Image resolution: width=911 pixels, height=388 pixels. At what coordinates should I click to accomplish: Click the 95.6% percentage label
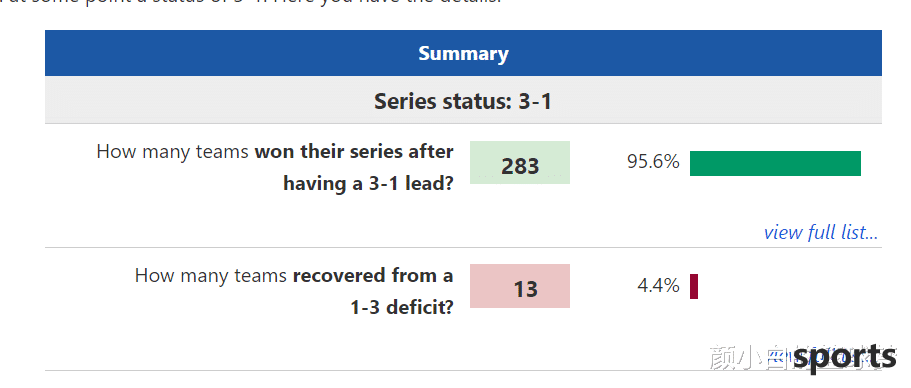click(x=653, y=162)
